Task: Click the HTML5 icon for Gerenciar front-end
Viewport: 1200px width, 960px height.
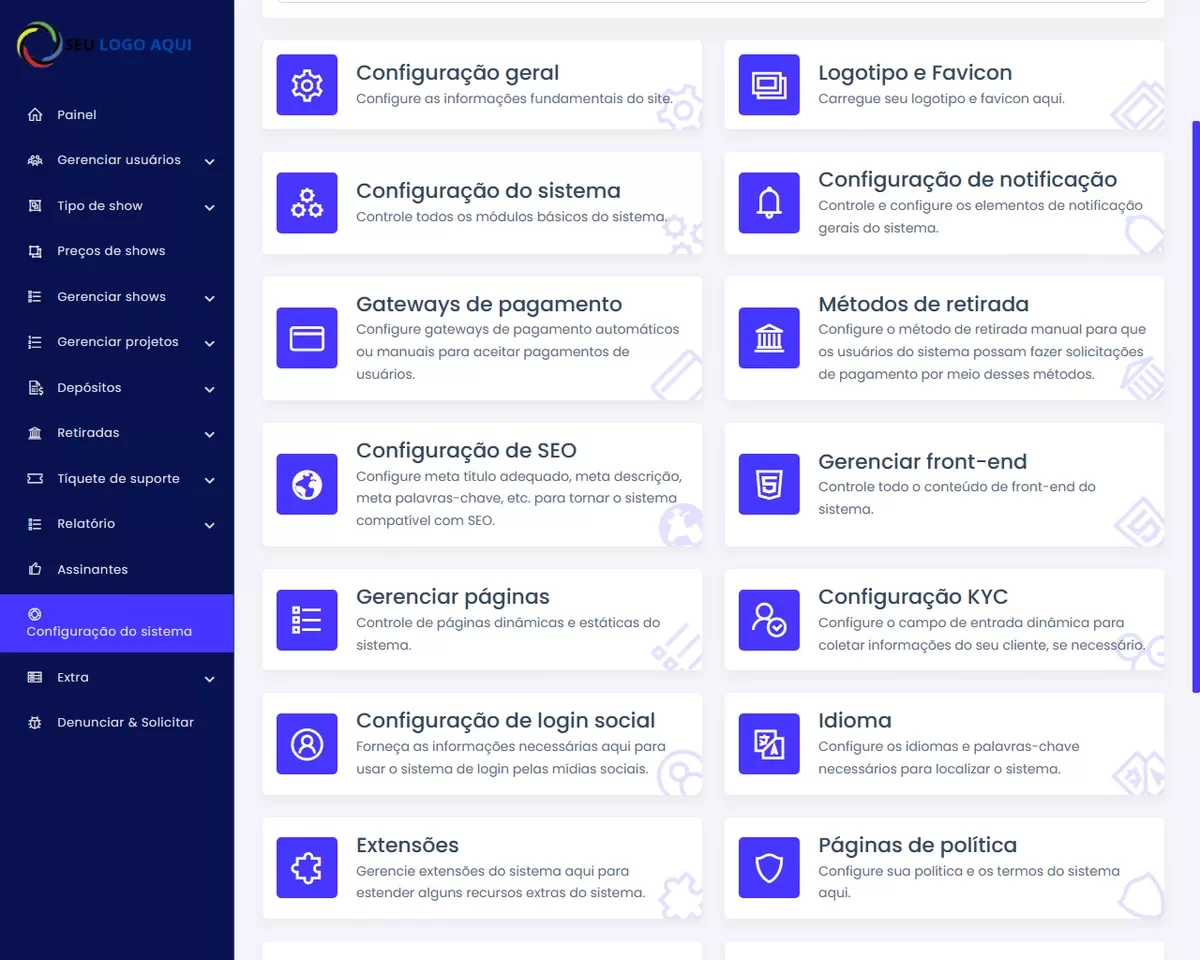Action: [768, 485]
